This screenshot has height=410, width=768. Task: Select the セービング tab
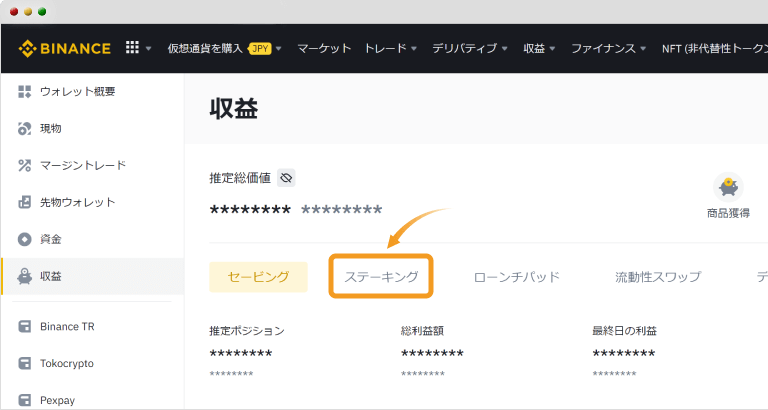coord(258,277)
